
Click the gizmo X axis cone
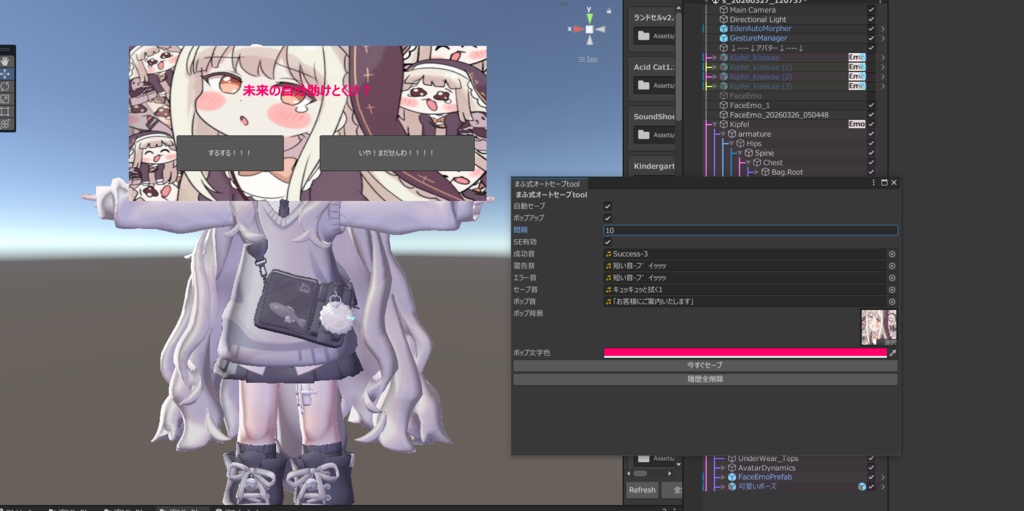point(578,29)
